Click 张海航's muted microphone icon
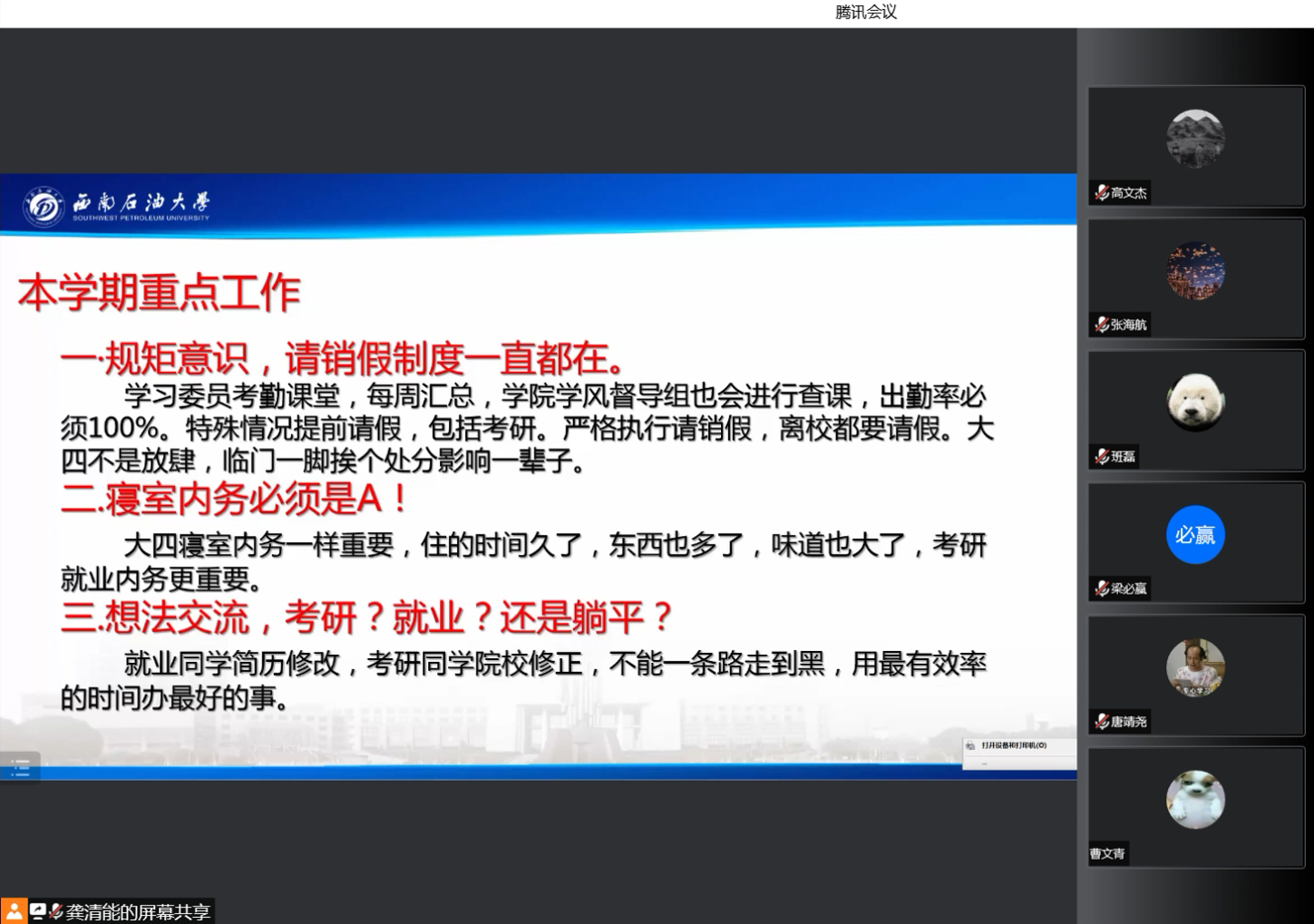The image size is (1314, 924). 1101,324
